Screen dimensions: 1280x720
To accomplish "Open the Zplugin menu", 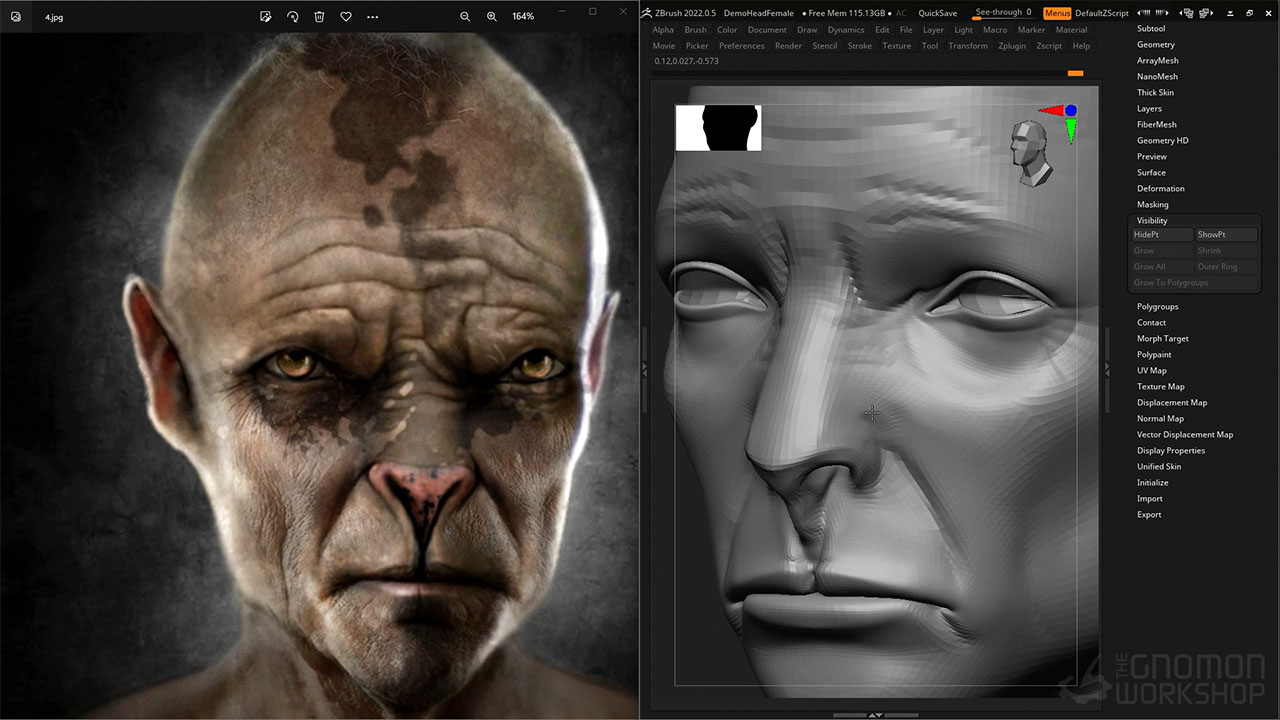I will click(1012, 46).
